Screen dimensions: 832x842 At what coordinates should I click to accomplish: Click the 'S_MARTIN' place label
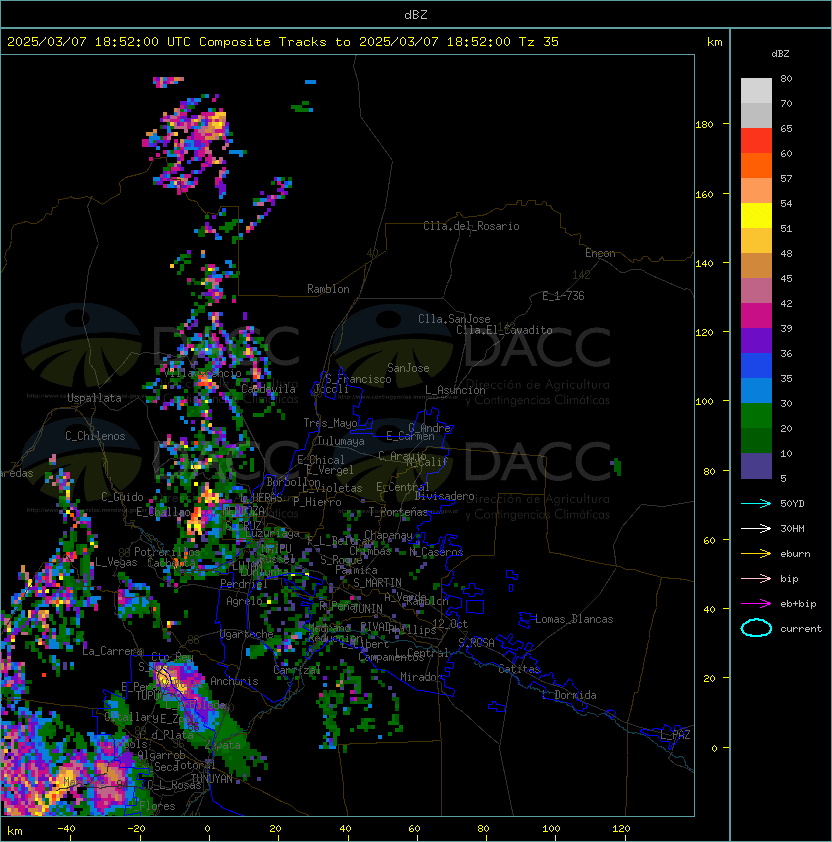coord(377,583)
